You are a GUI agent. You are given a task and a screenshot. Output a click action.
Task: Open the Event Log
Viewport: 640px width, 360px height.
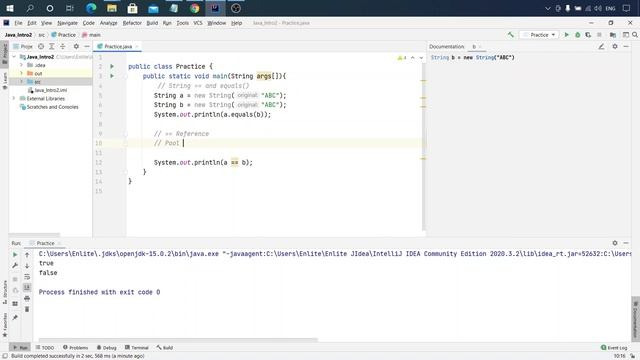(x=614, y=348)
